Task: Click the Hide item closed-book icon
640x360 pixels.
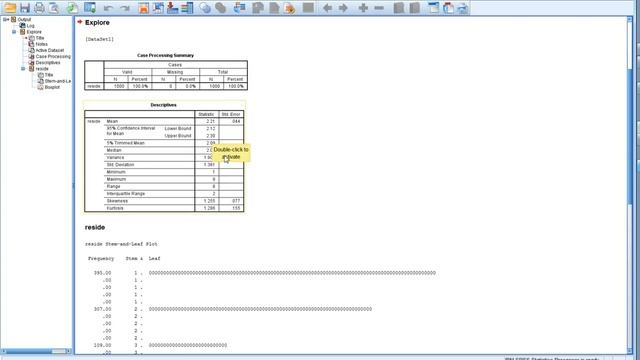Action: tap(415, 7)
